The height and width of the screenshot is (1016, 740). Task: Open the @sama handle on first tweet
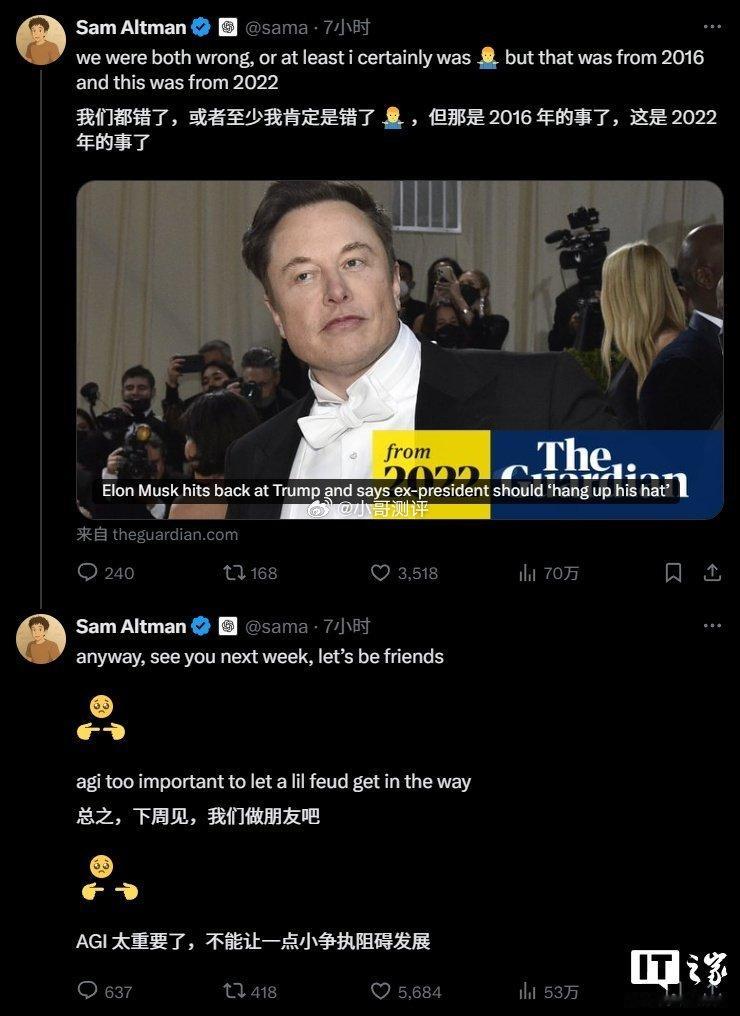tap(276, 27)
